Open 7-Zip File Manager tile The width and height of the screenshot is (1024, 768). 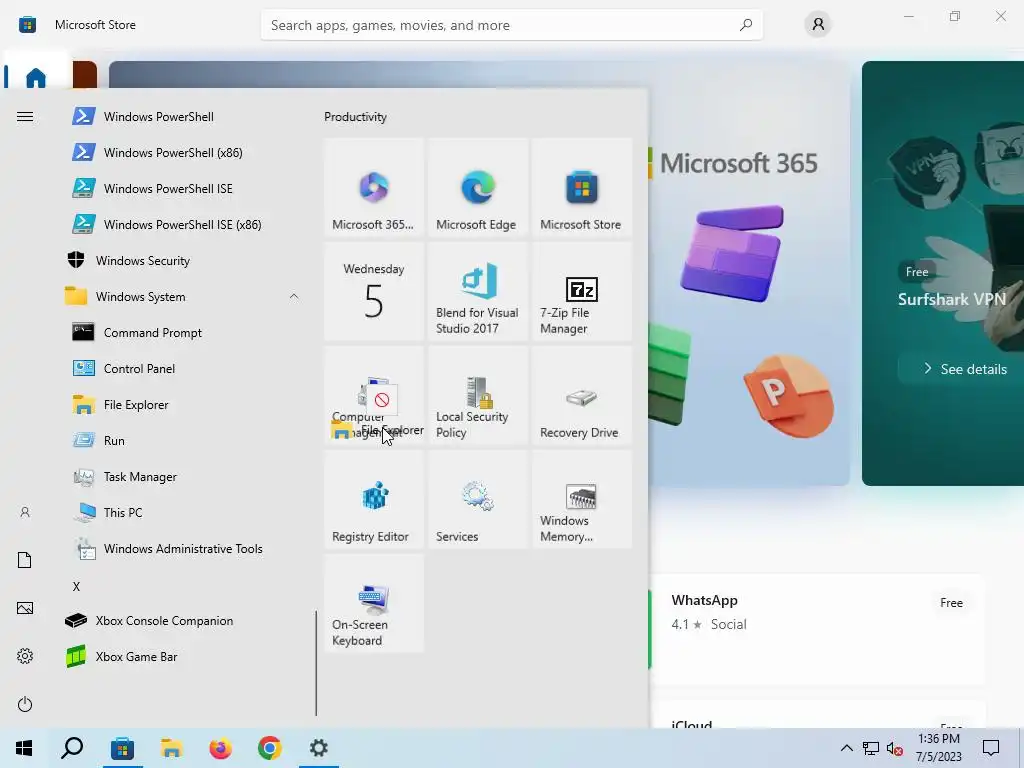pyautogui.click(x=582, y=291)
